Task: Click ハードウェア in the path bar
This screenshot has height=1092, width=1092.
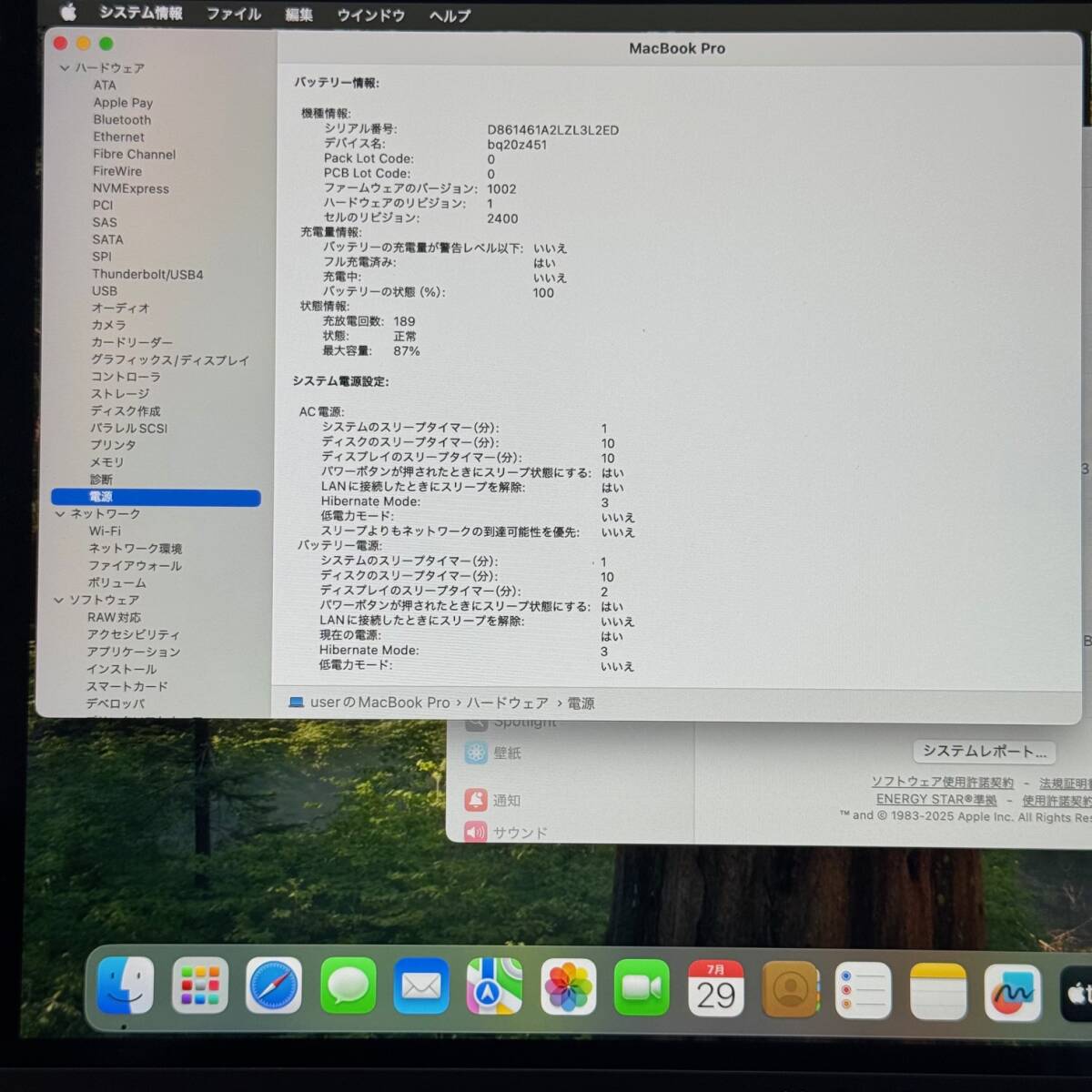Action: pyautogui.click(x=508, y=703)
